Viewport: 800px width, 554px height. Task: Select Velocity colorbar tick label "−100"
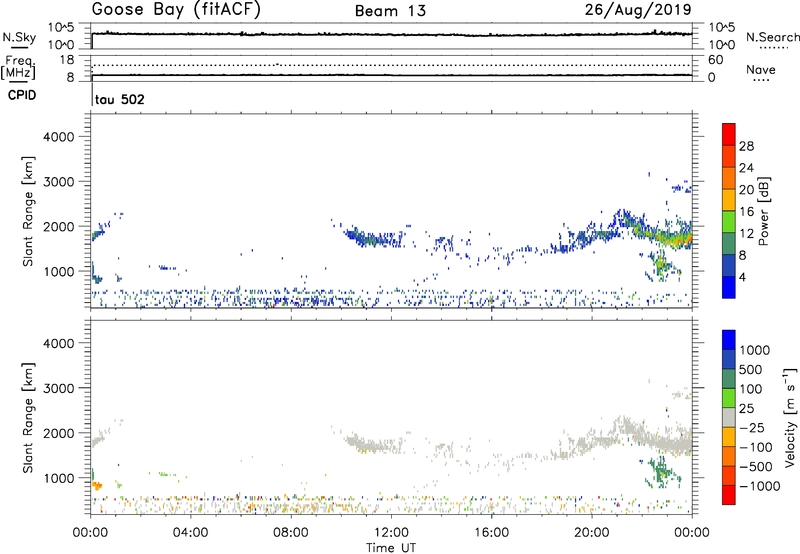coord(756,447)
